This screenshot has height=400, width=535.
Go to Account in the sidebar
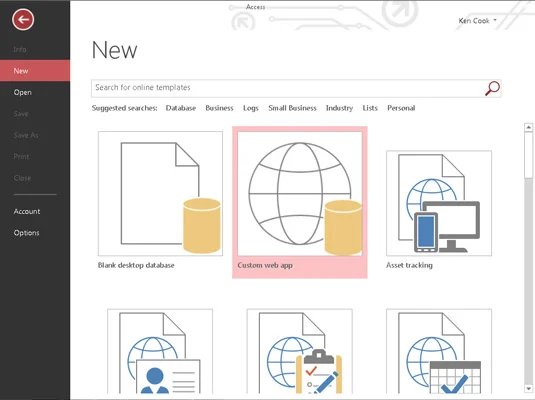coord(27,211)
